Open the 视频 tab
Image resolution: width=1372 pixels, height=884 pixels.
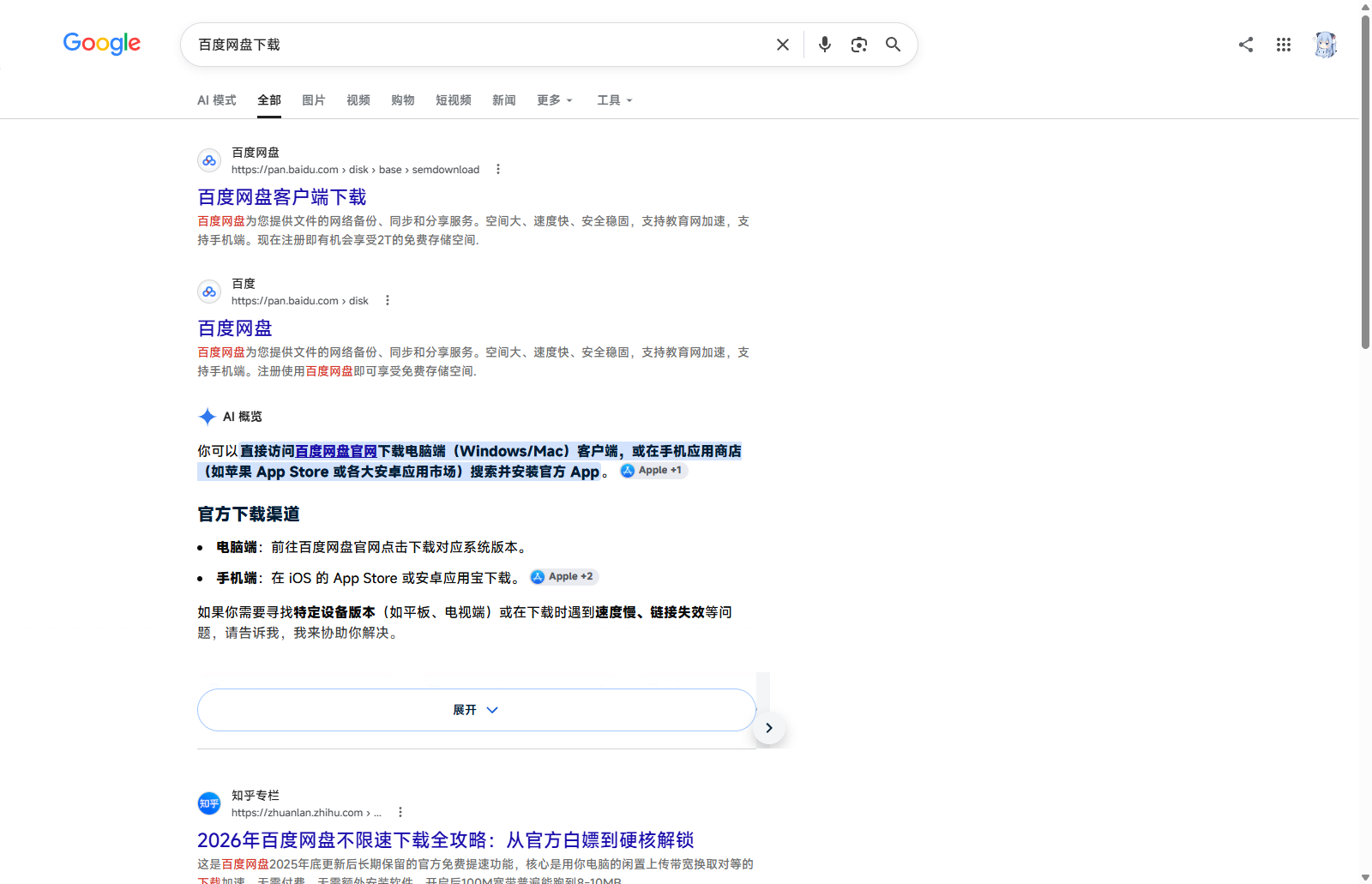tap(358, 100)
